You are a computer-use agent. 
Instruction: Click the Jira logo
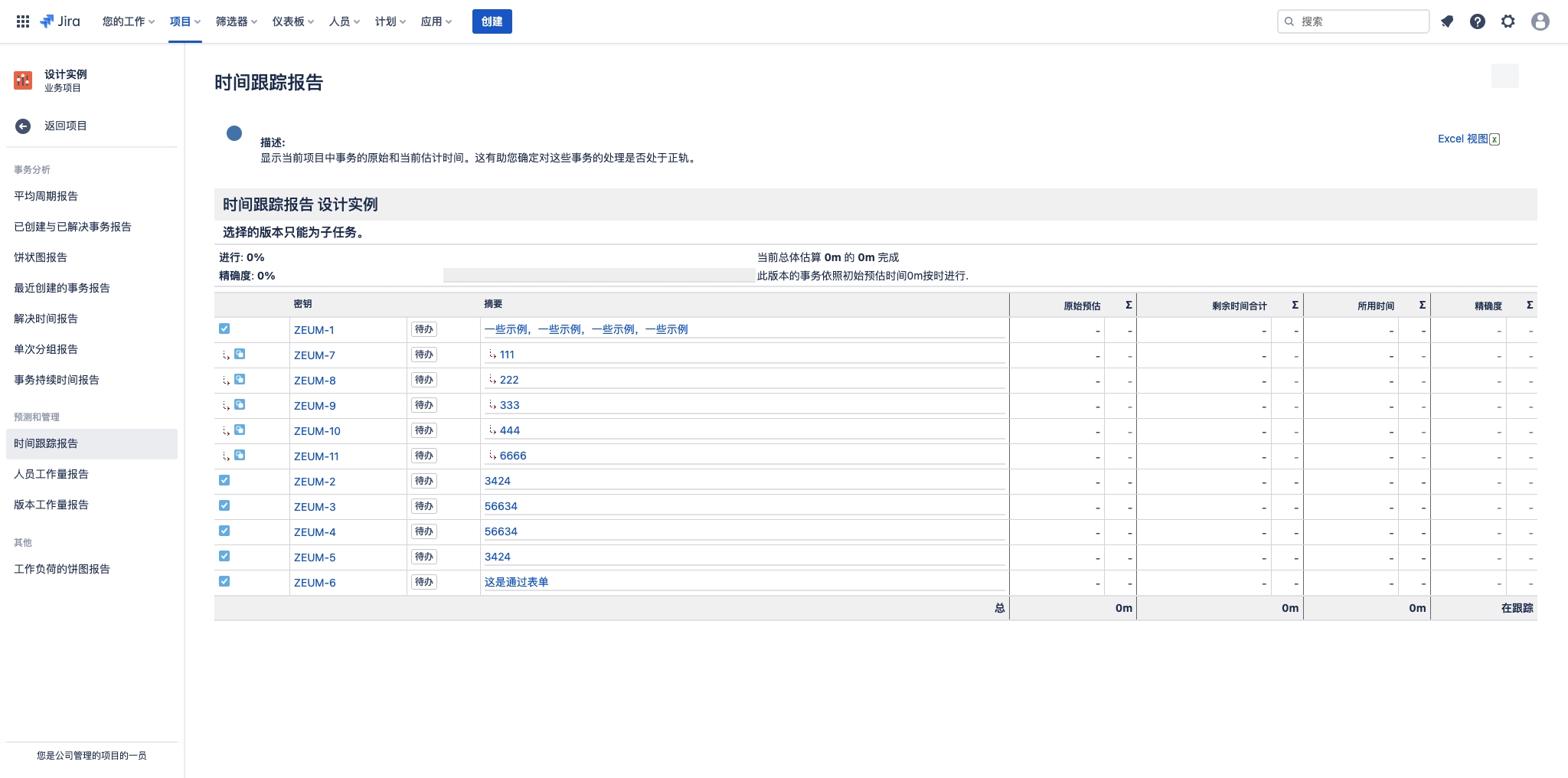(60, 21)
